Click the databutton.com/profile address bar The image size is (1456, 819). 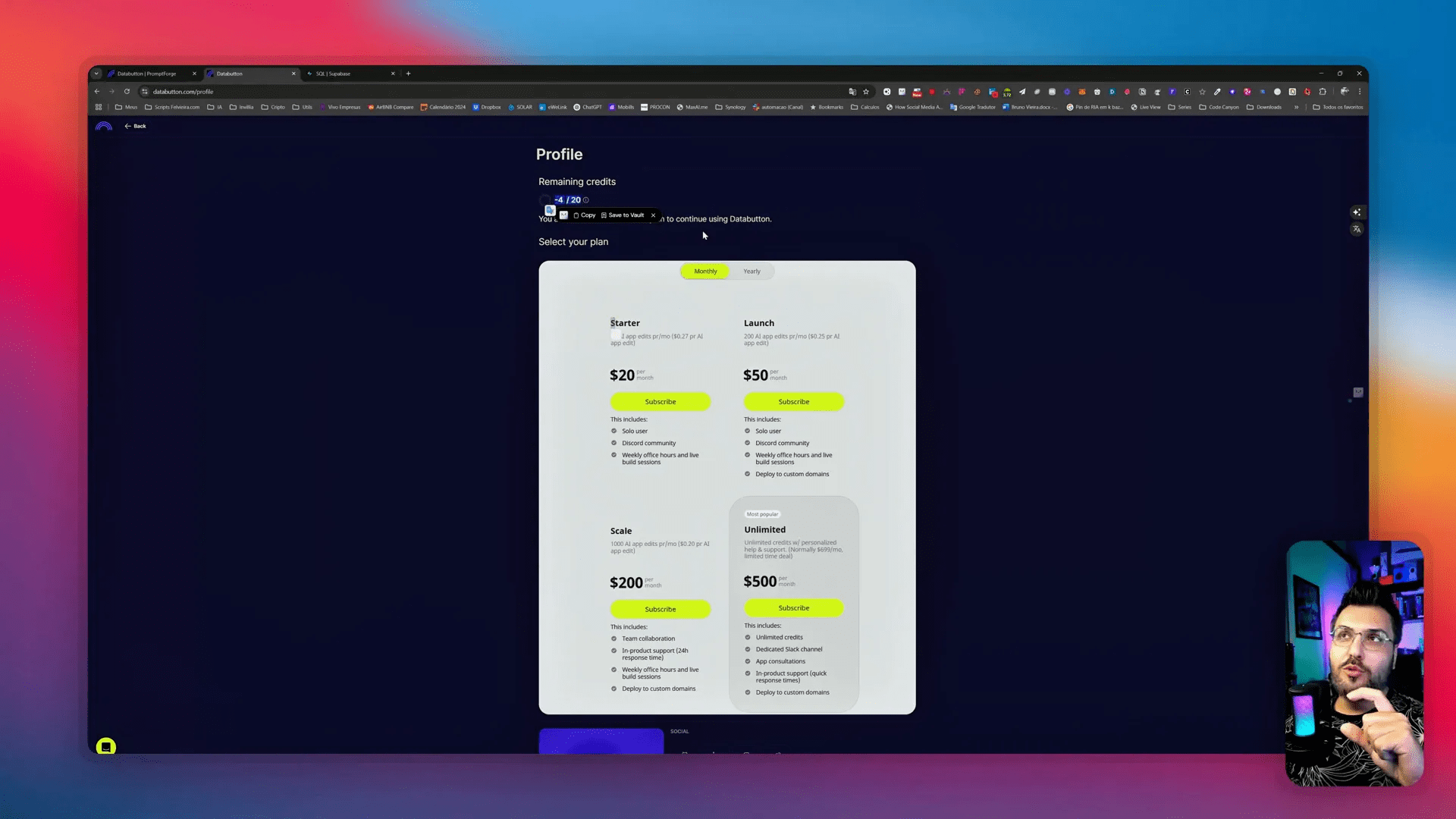493,92
